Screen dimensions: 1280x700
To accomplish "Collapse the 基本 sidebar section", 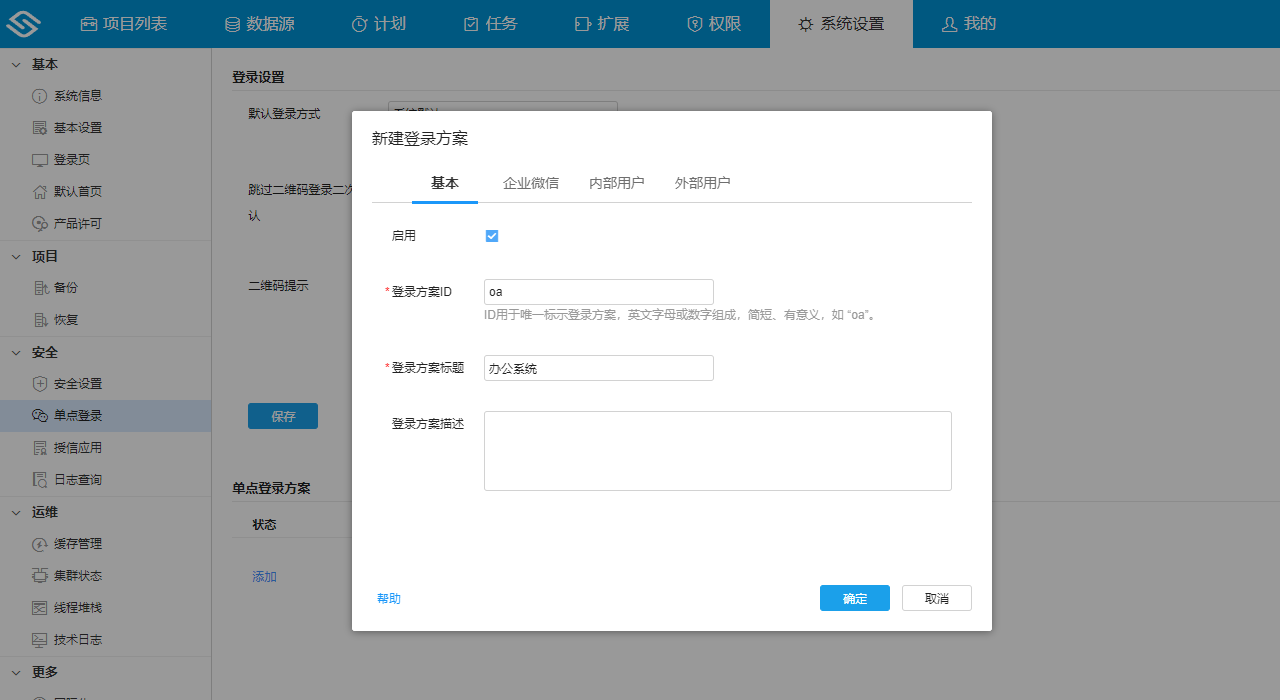I will (14, 63).
